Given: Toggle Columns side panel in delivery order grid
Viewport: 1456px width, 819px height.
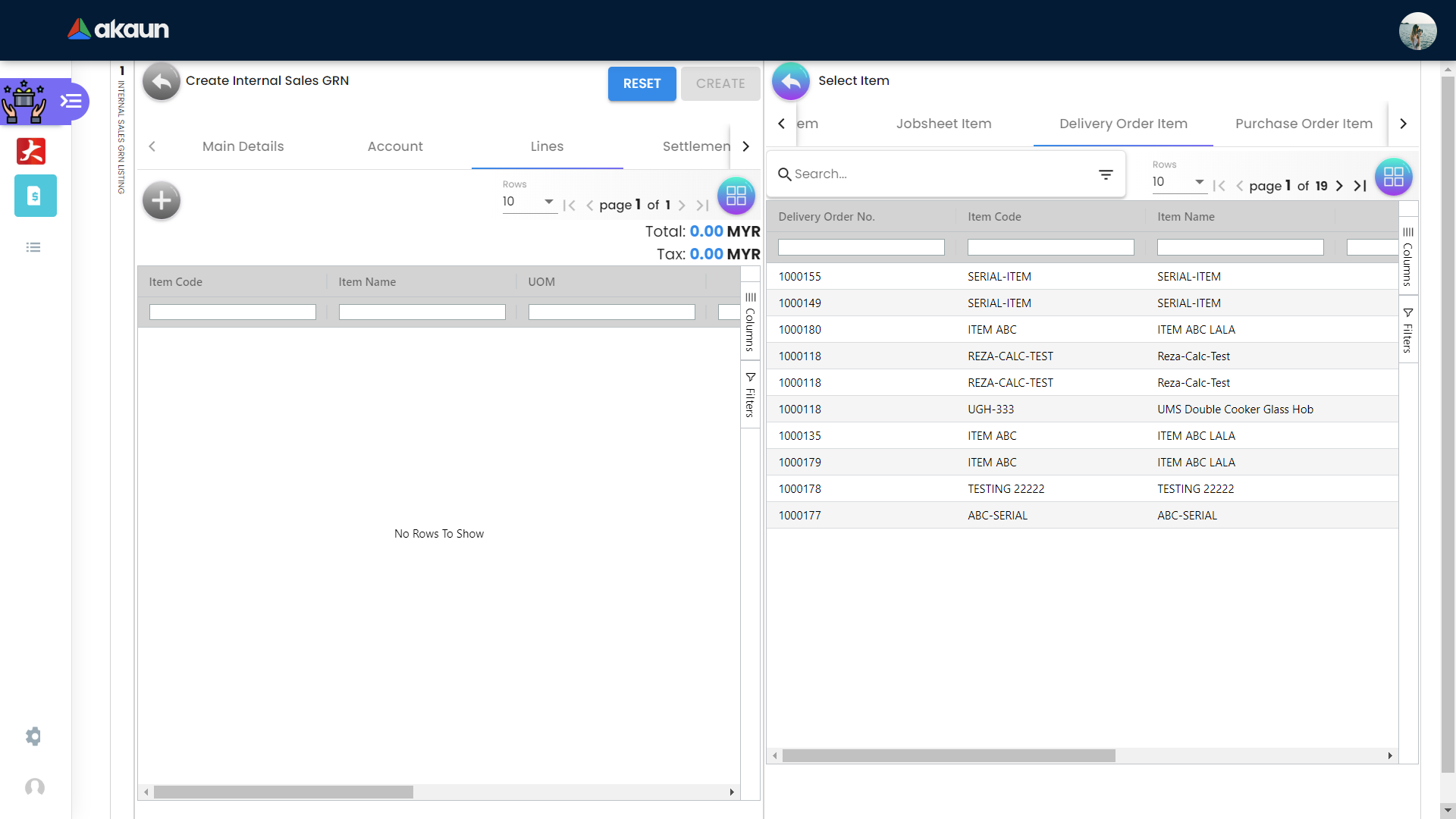Looking at the screenshot, I should (x=1407, y=256).
